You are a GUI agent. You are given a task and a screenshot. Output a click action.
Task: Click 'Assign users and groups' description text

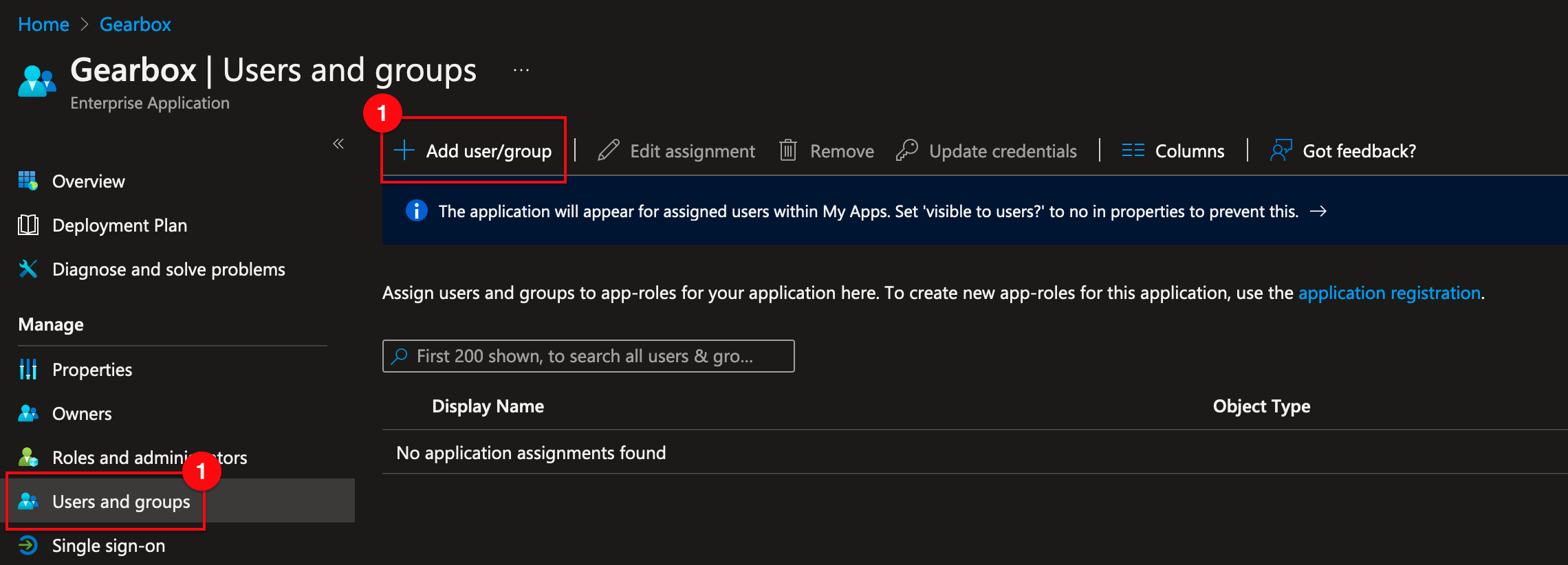tap(933, 293)
